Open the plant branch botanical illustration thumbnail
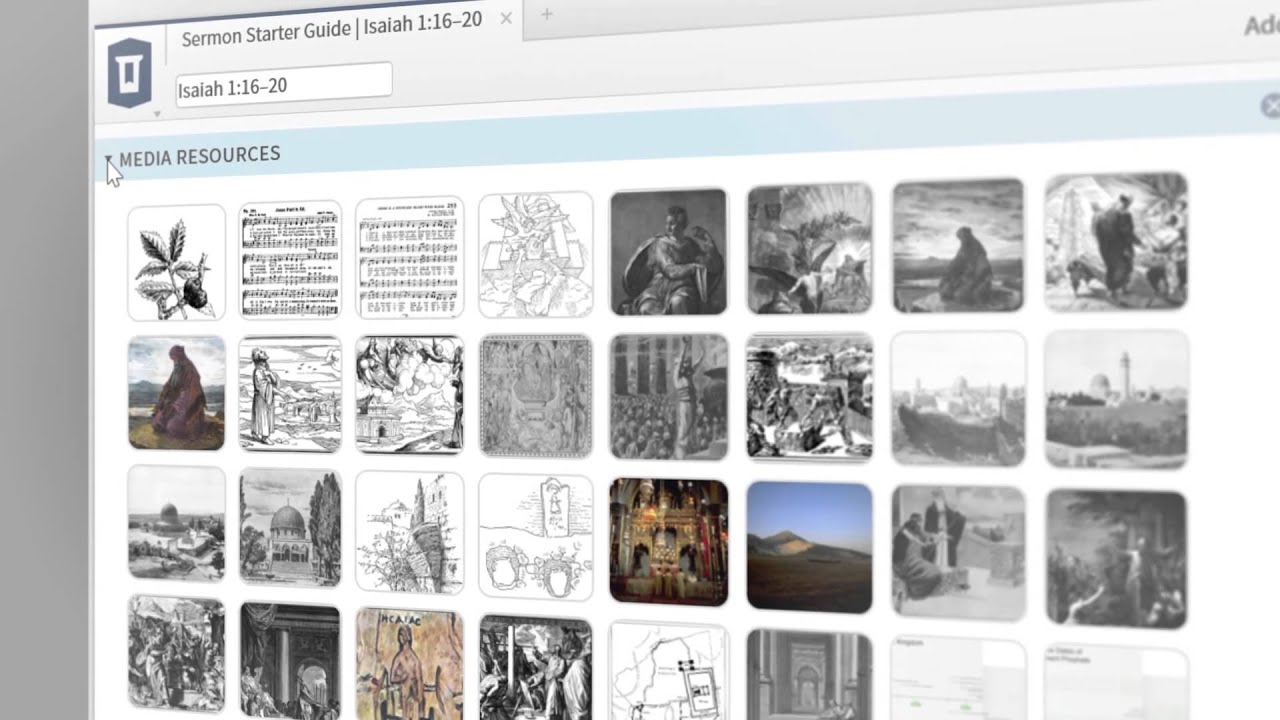 pos(176,262)
